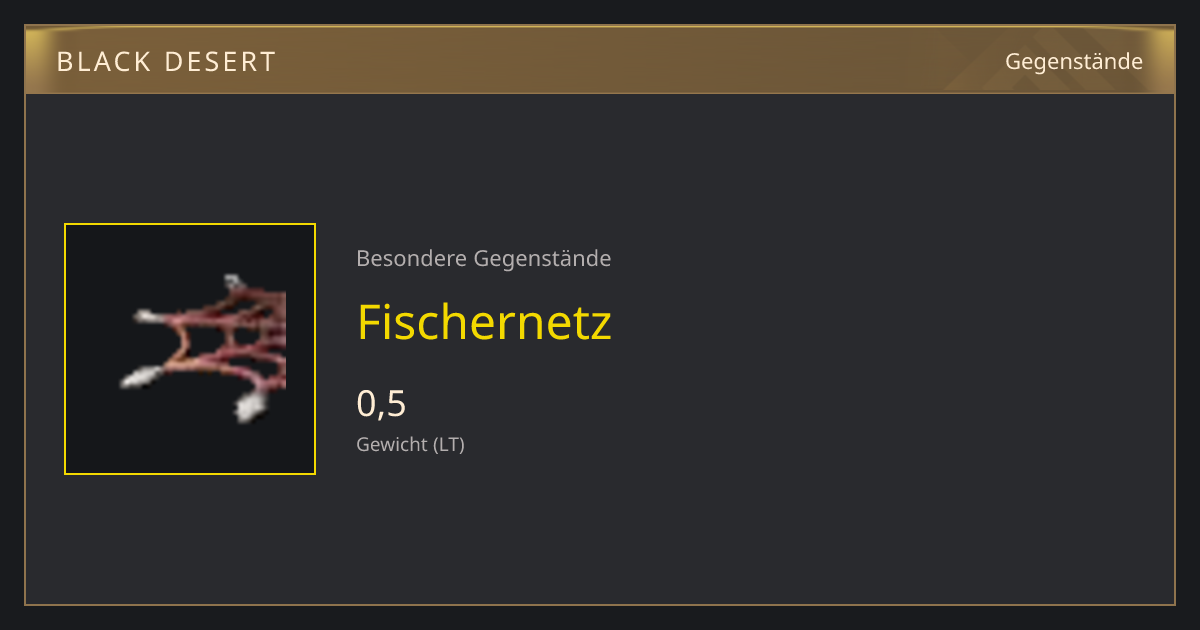Click the lowest white weight of the net

(248, 406)
